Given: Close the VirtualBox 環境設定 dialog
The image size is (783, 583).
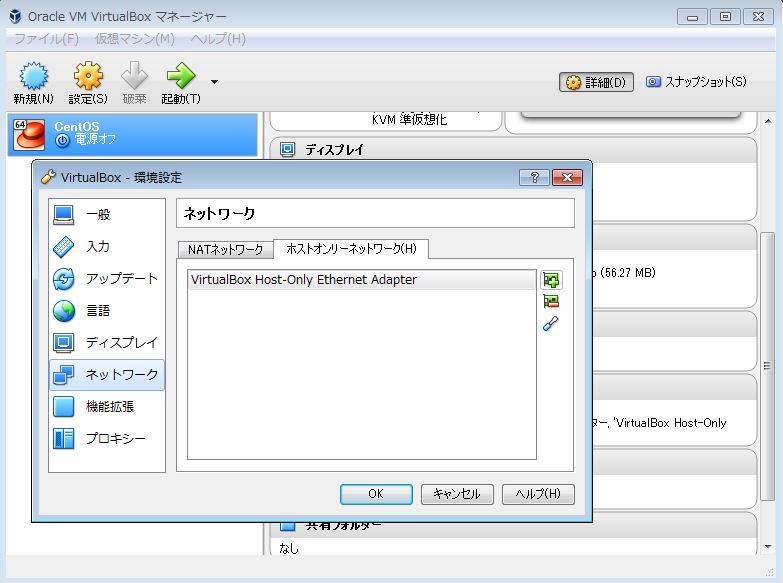Looking at the screenshot, I should [x=567, y=177].
